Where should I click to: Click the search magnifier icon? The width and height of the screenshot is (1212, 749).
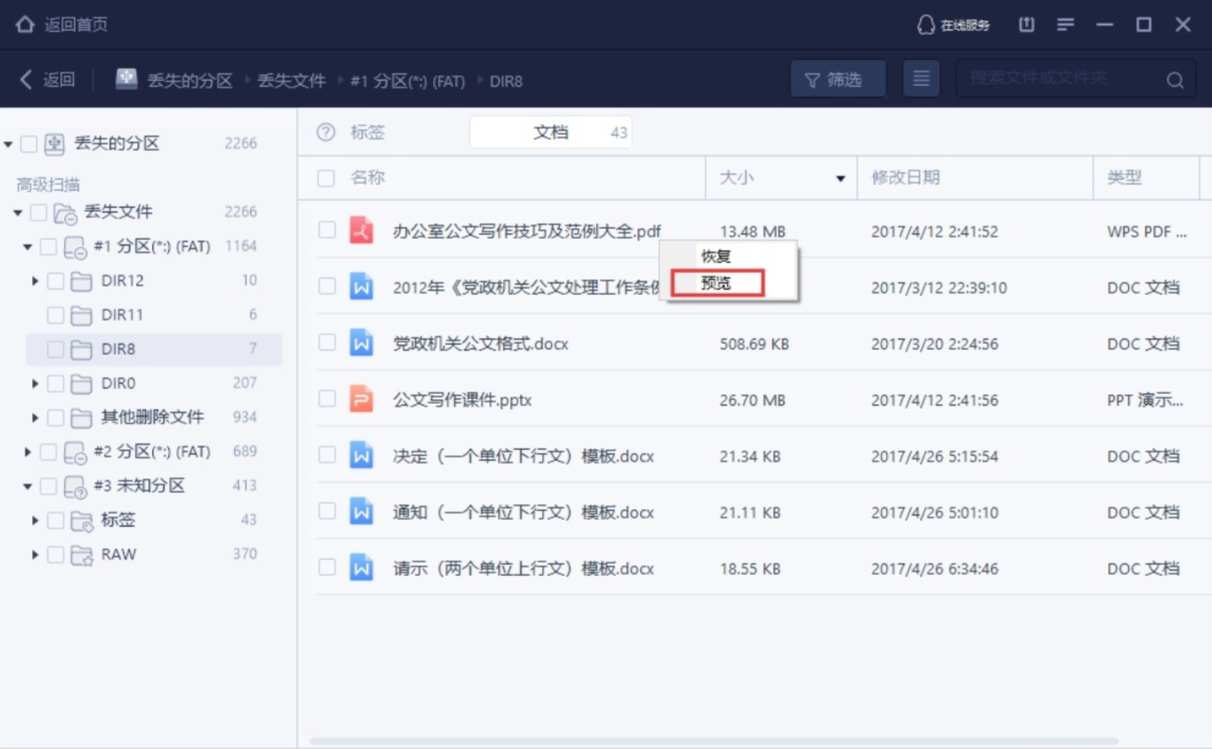pos(1175,80)
